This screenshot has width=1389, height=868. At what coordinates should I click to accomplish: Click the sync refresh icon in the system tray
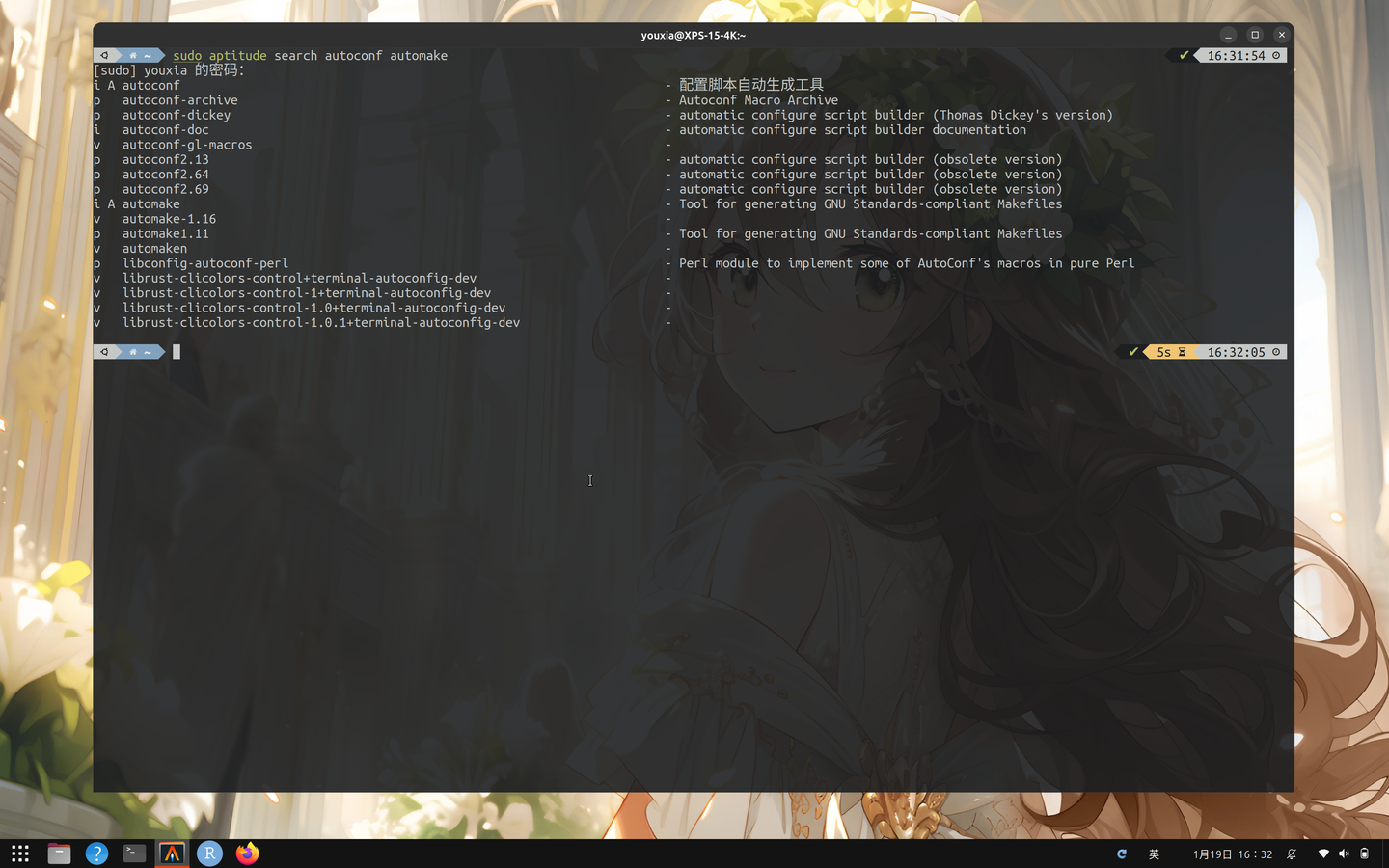1121,854
